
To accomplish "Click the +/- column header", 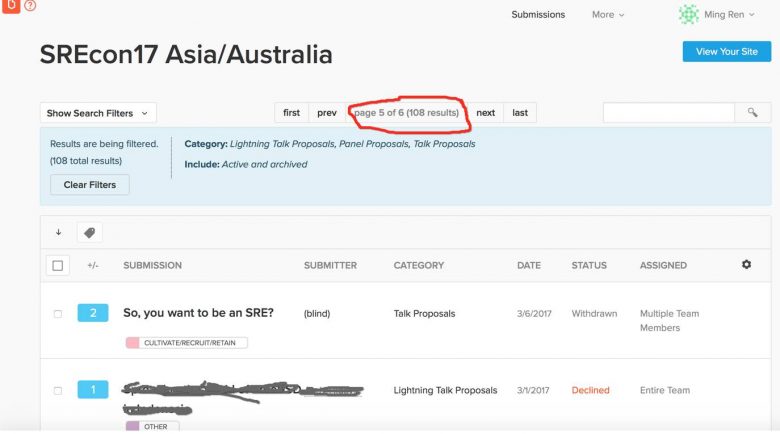I will click(93, 265).
